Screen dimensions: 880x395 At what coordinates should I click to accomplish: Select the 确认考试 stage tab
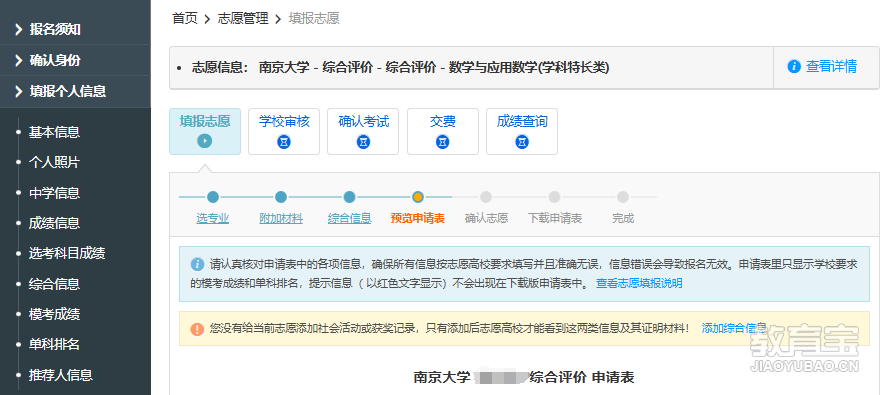click(363, 131)
